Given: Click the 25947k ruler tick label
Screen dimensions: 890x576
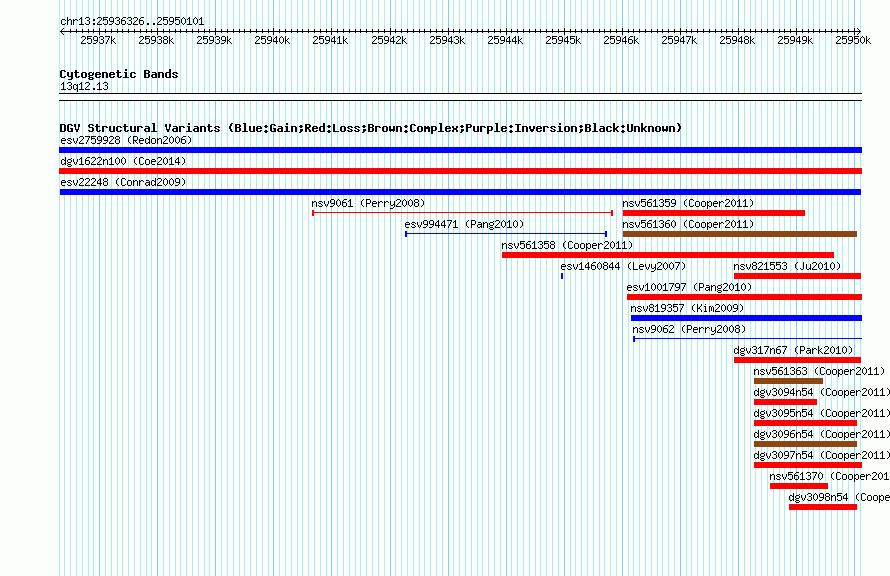Looking at the screenshot, I should tap(679, 40).
